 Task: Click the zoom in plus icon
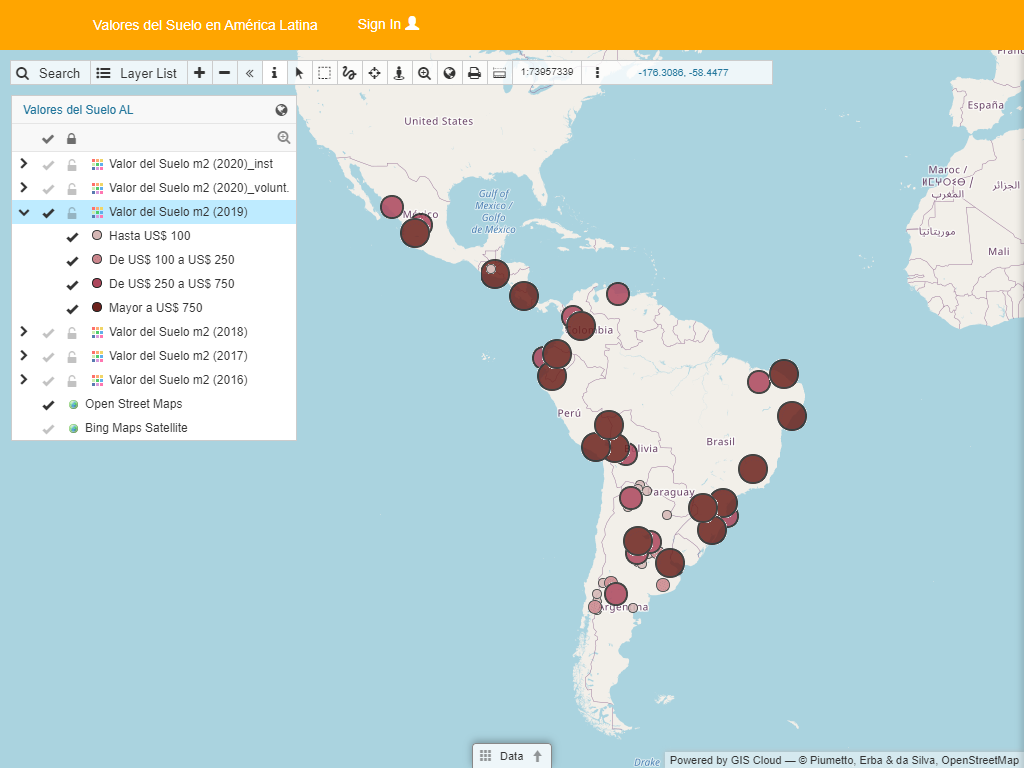(x=200, y=73)
